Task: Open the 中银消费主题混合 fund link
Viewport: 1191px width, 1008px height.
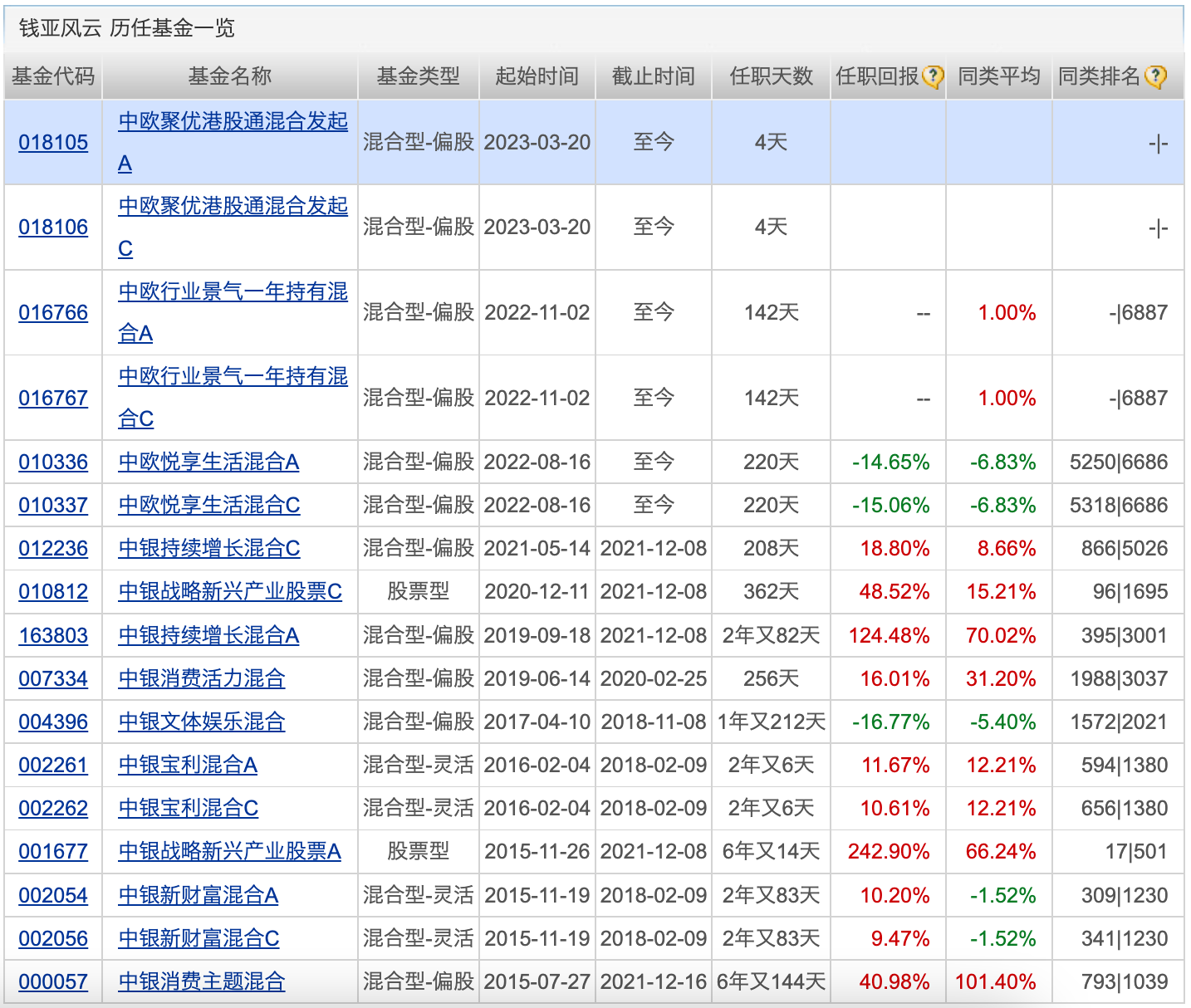Action: pos(202,981)
